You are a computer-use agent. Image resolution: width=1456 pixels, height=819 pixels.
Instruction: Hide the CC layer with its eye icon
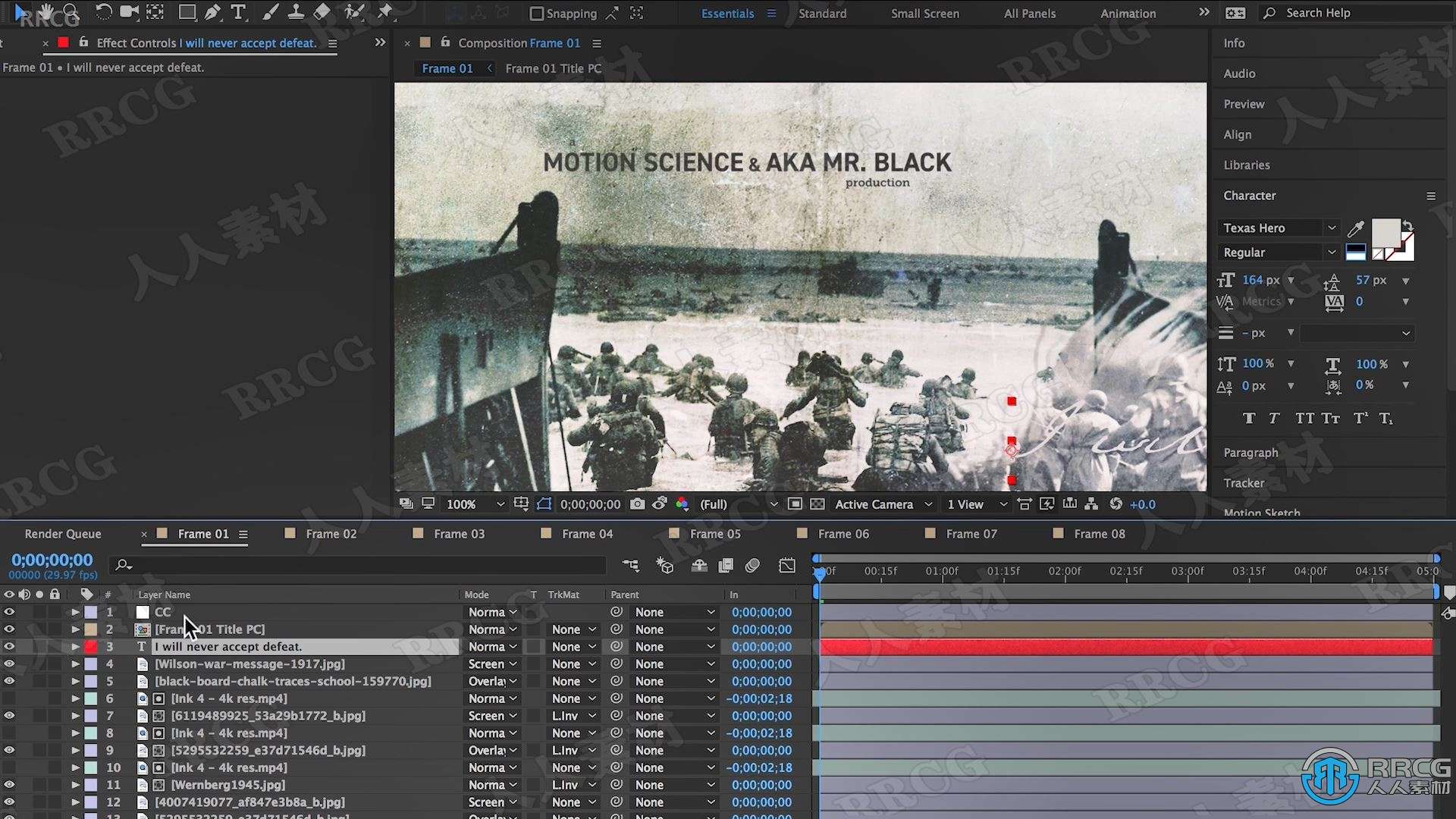click(9, 612)
